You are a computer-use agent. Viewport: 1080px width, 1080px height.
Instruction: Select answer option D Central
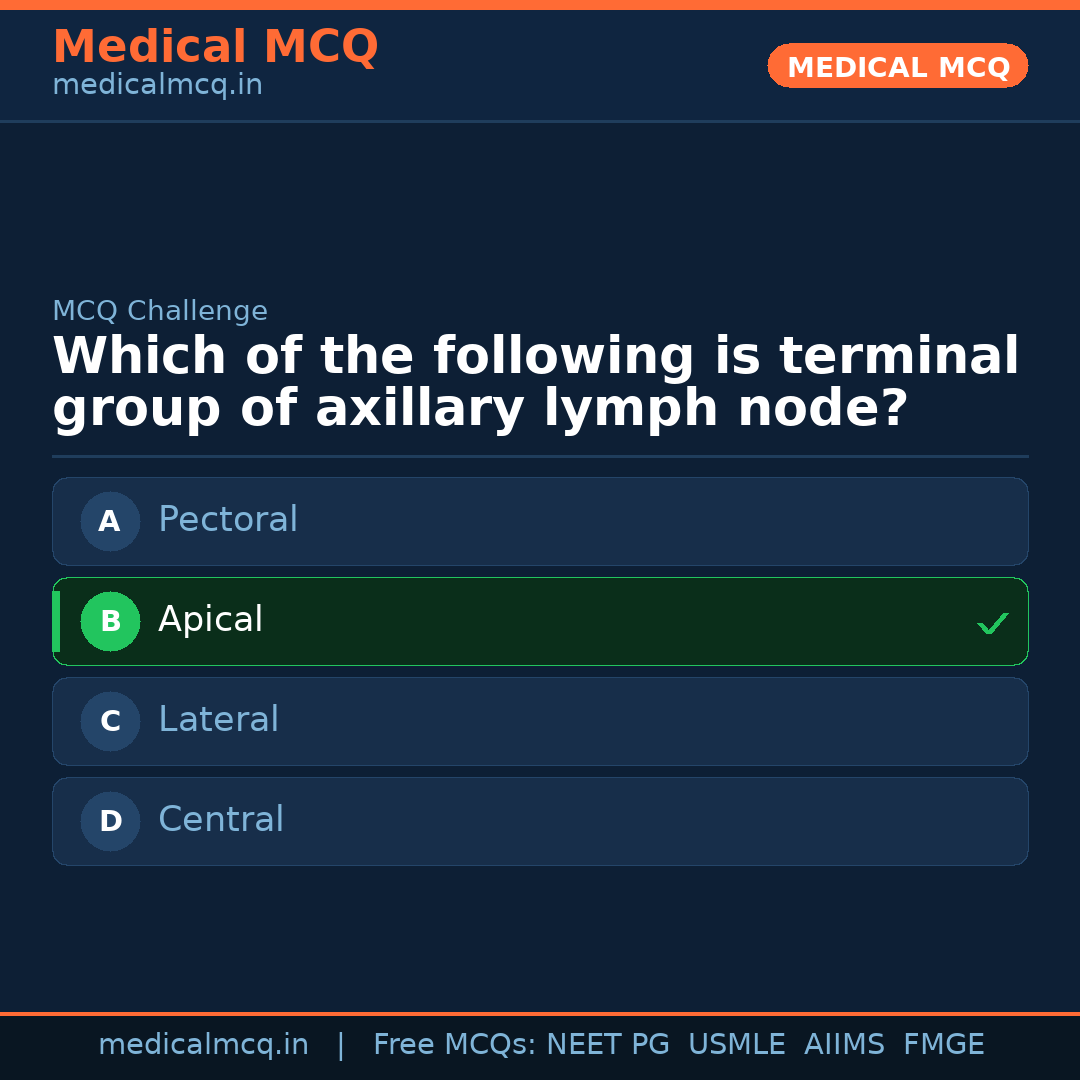(540, 821)
